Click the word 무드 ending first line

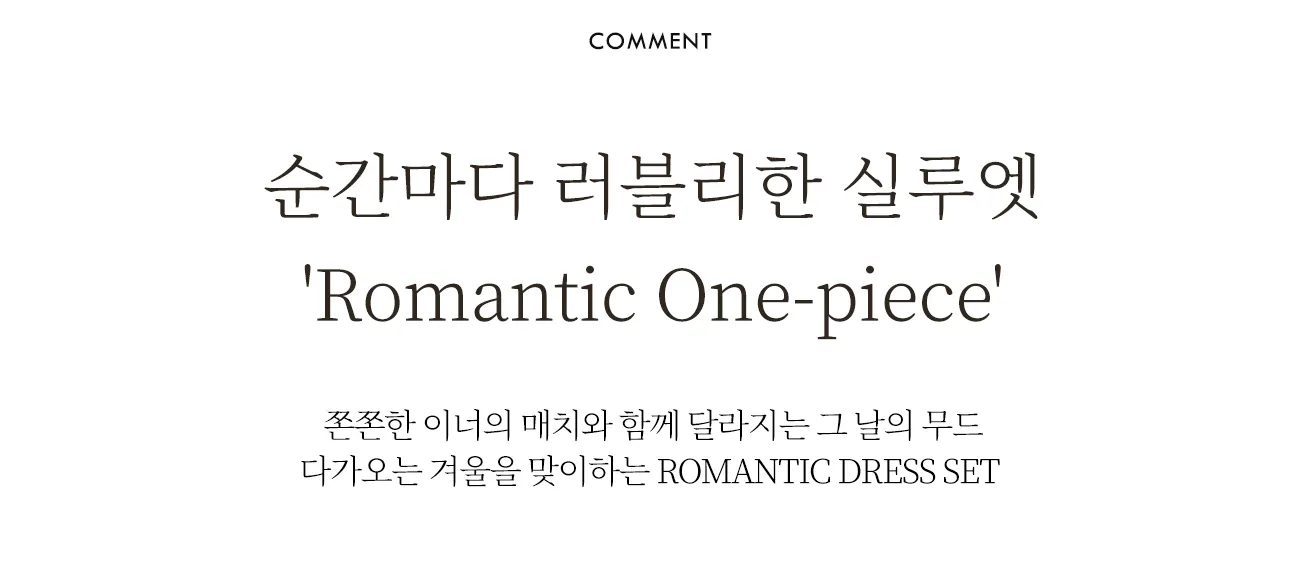click(957, 425)
